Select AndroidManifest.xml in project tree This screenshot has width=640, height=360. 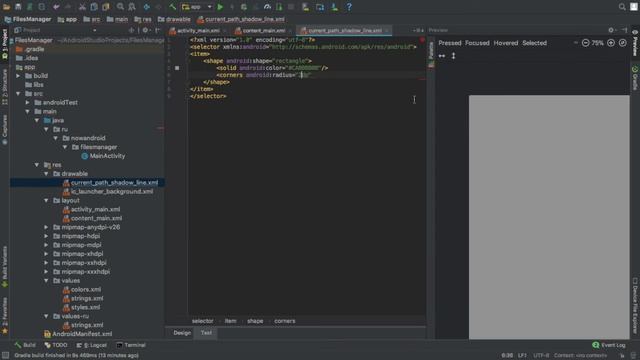82,334
